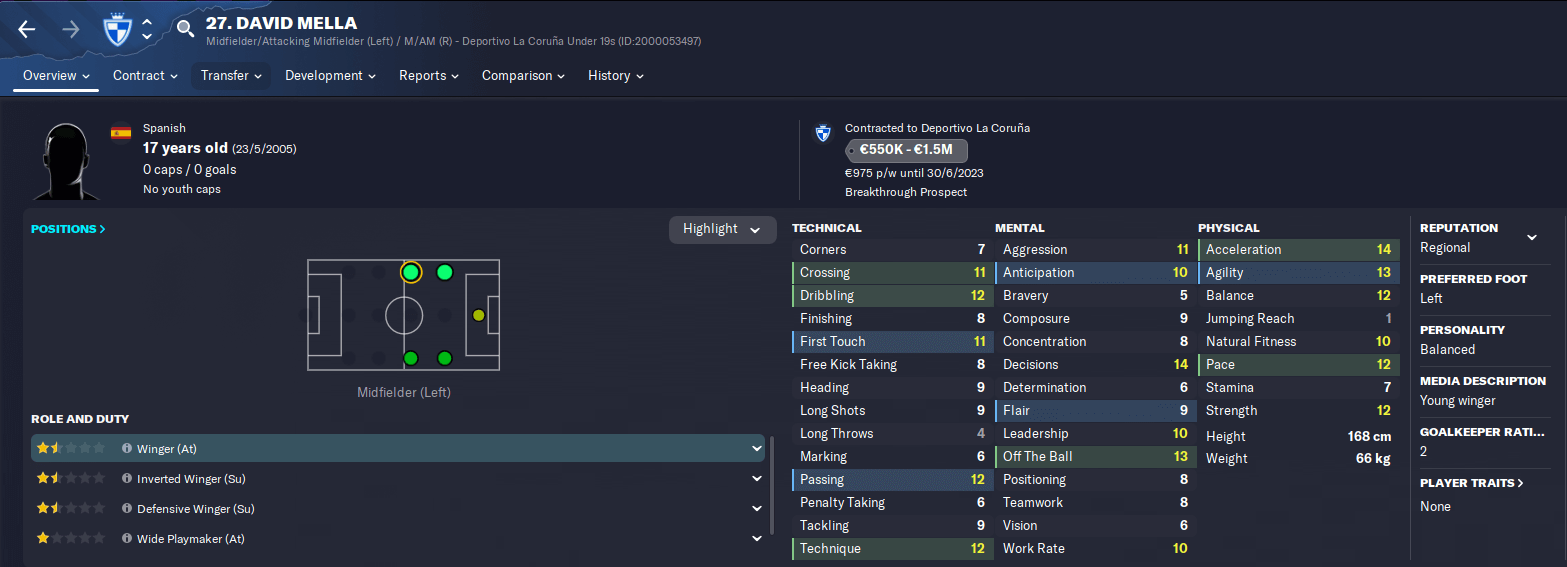Viewport: 1567px width, 567px height.
Task: Select the striker position dot on pitch
Action: coord(478,315)
